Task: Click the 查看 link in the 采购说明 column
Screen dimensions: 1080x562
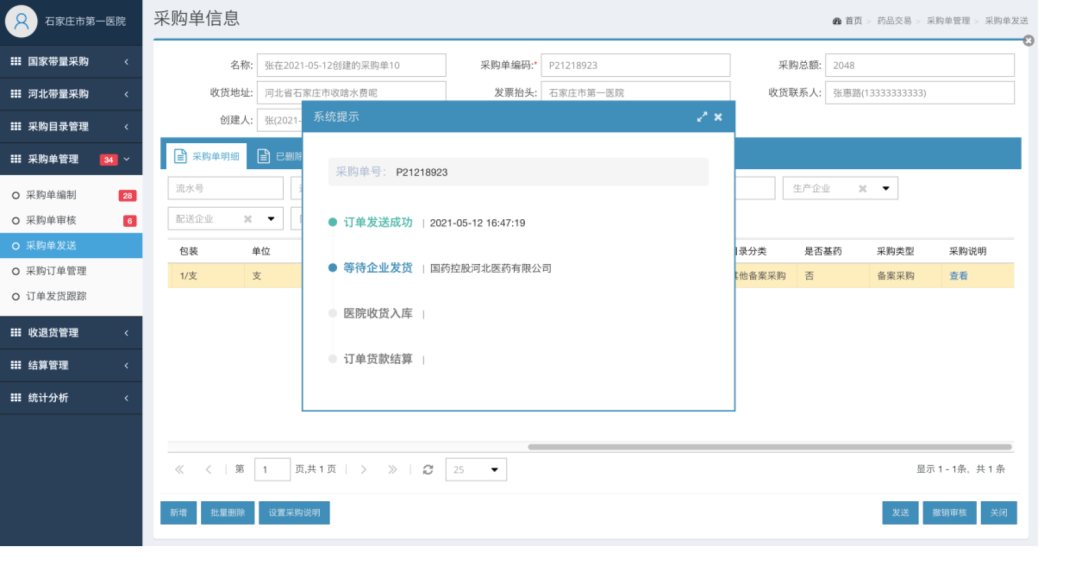Action: point(958,276)
